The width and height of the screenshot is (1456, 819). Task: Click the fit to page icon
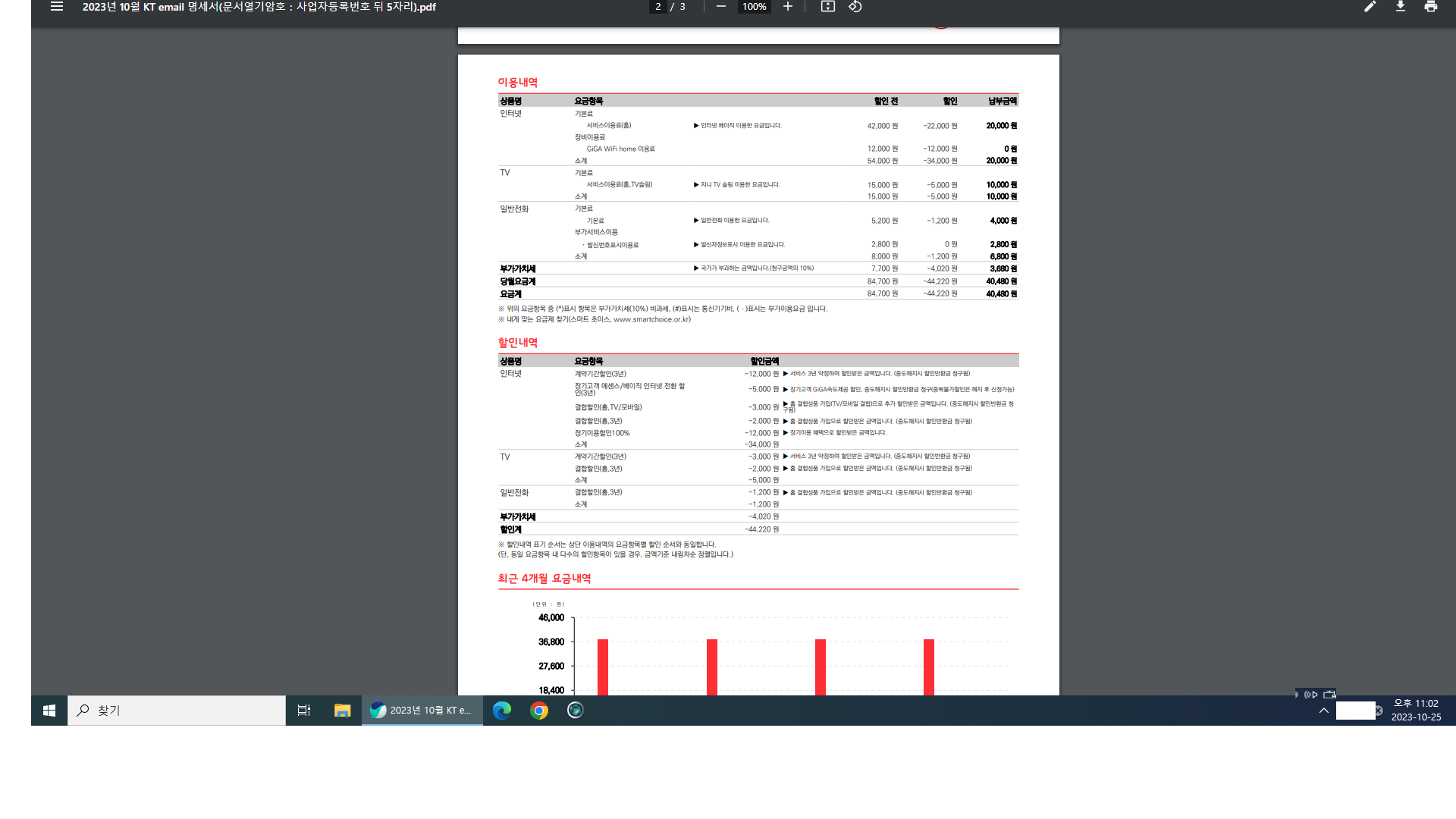click(x=827, y=7)
